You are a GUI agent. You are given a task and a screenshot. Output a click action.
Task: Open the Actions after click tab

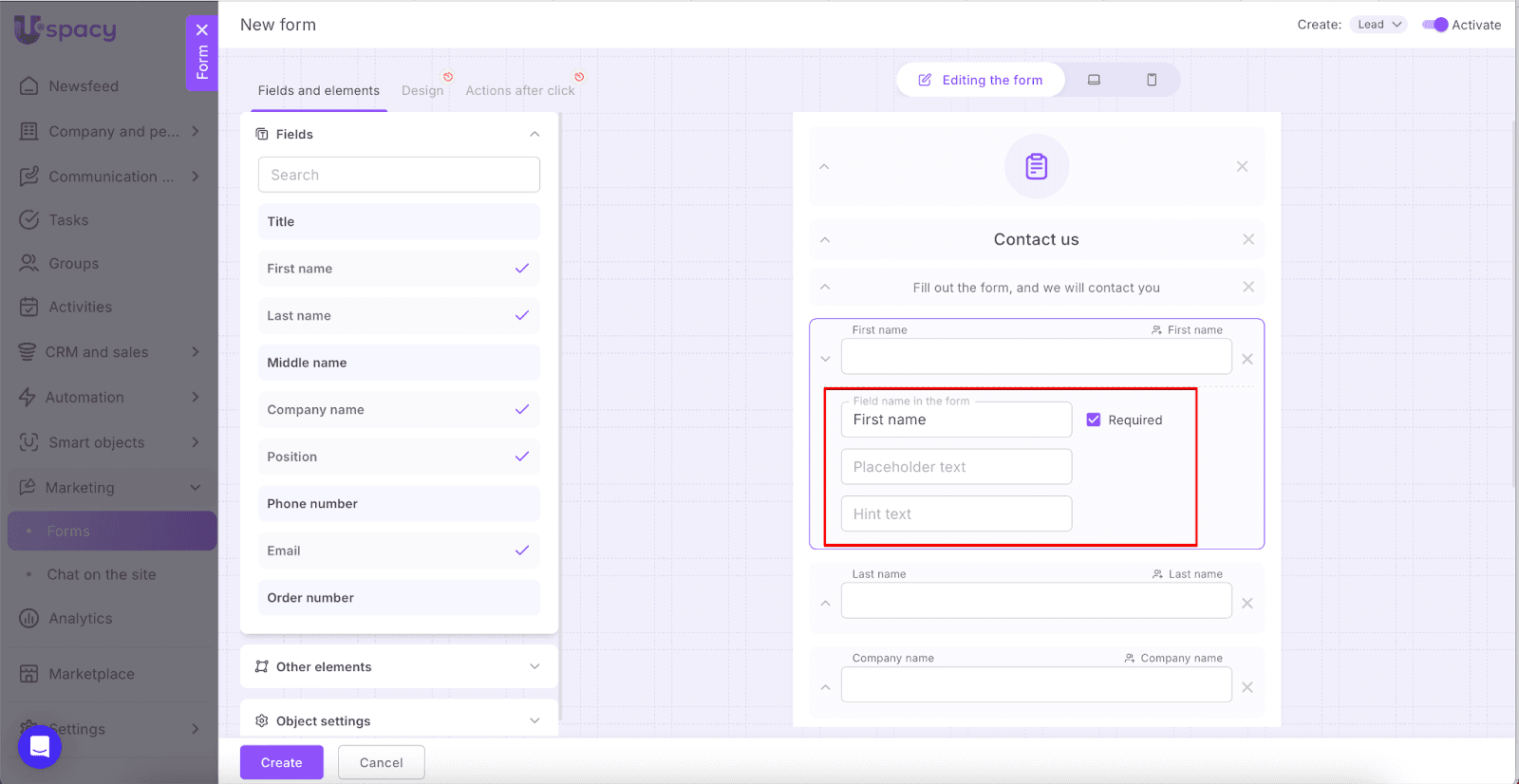click(519, 90)
